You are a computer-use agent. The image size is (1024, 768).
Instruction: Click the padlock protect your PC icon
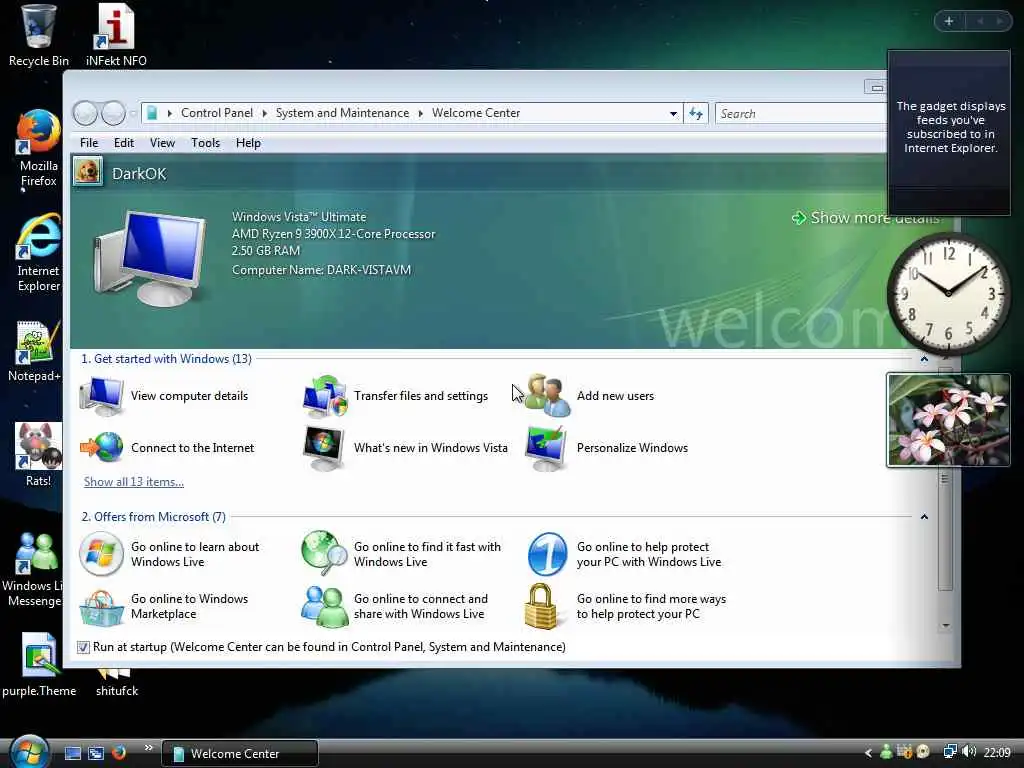[541, 606]
